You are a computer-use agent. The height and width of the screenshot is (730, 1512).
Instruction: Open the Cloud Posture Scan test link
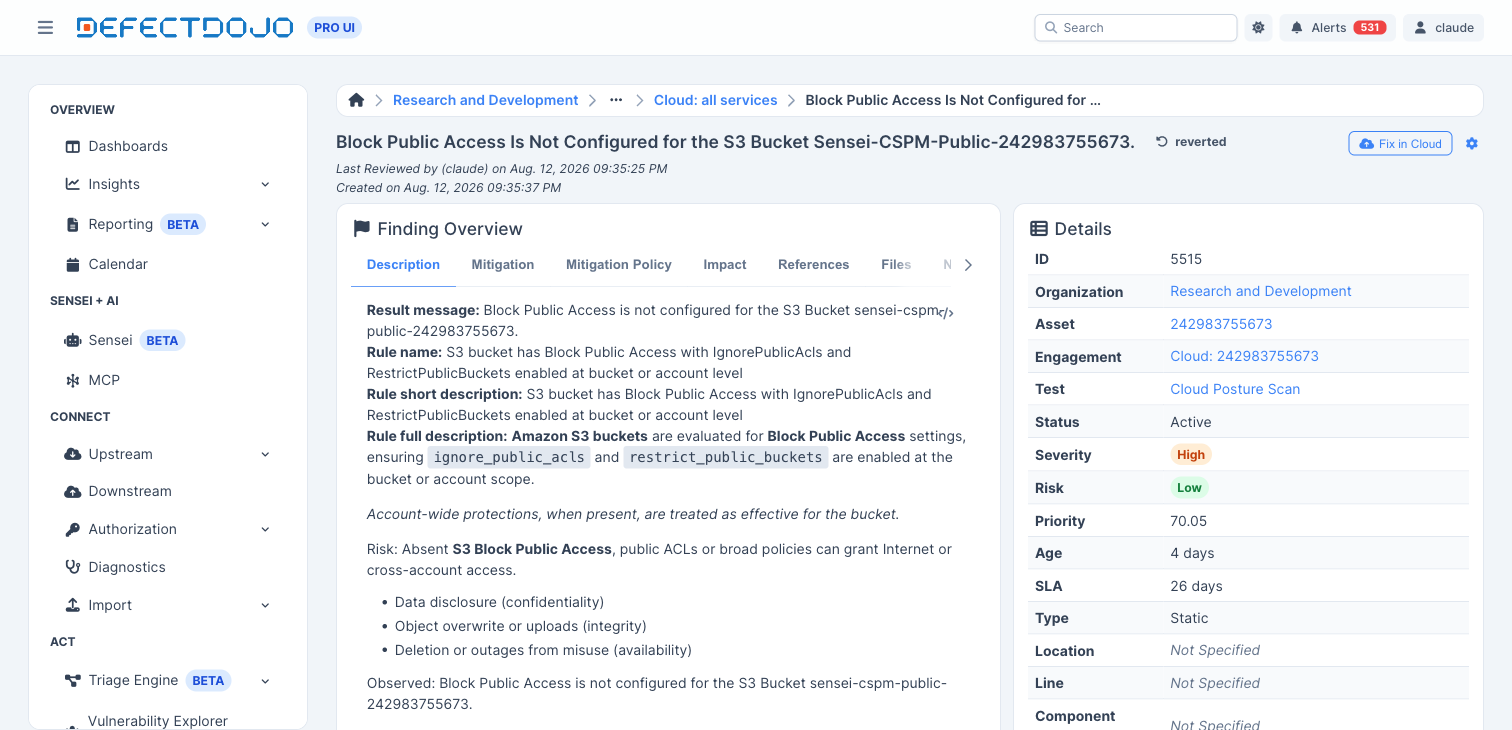click(x=1235, y=389)
